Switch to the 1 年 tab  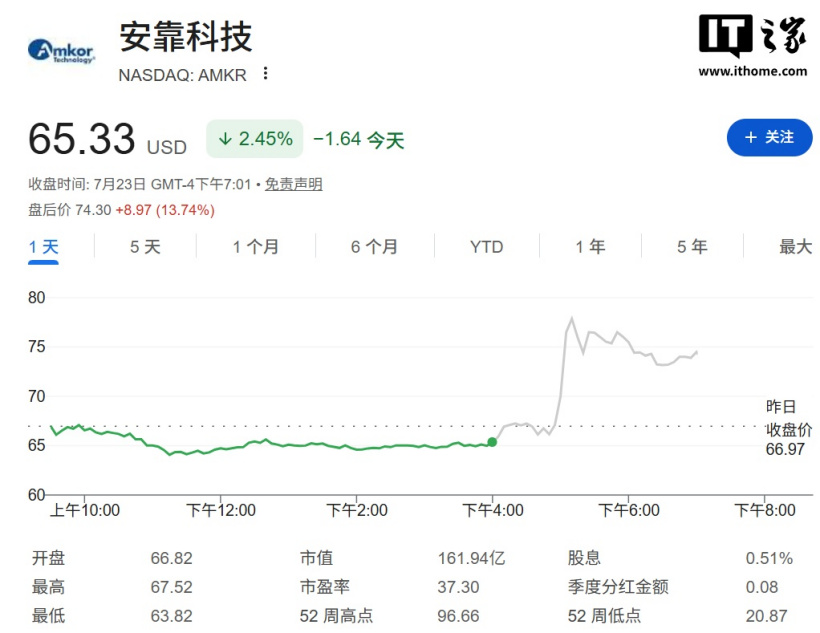(590, 247)
